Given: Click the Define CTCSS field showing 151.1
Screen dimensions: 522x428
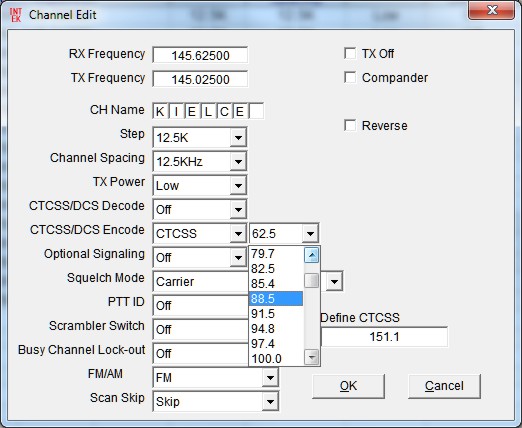Looking at the screenshot, I should (x=384, y=337).
